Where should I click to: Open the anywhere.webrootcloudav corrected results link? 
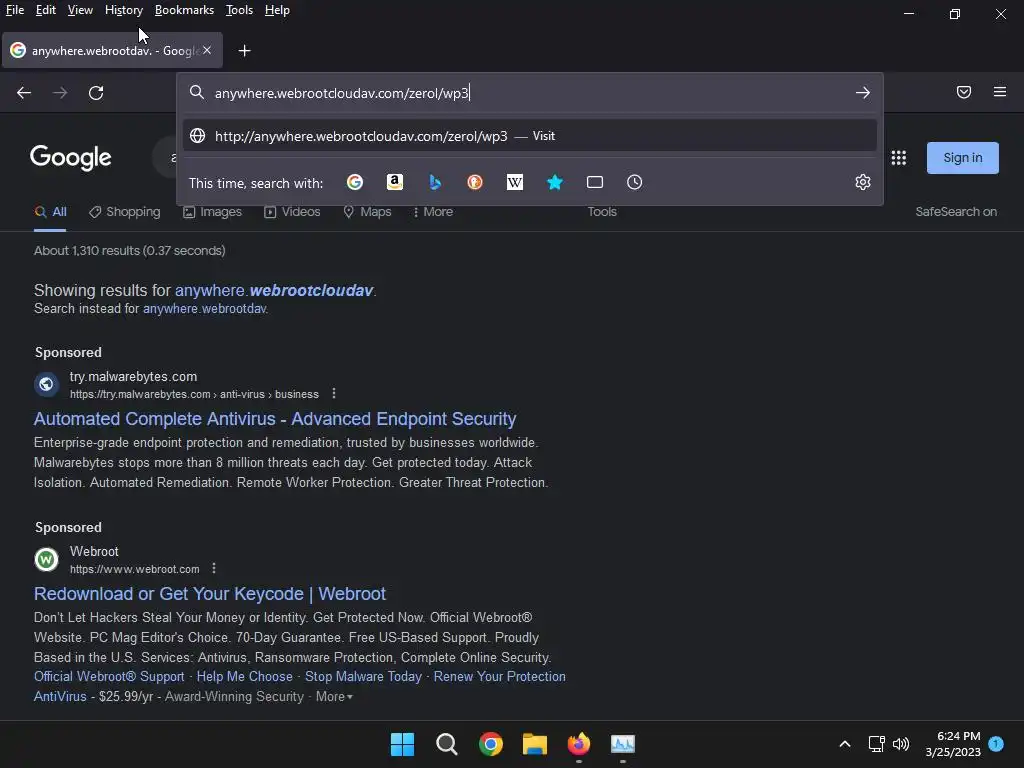[274, 291]
